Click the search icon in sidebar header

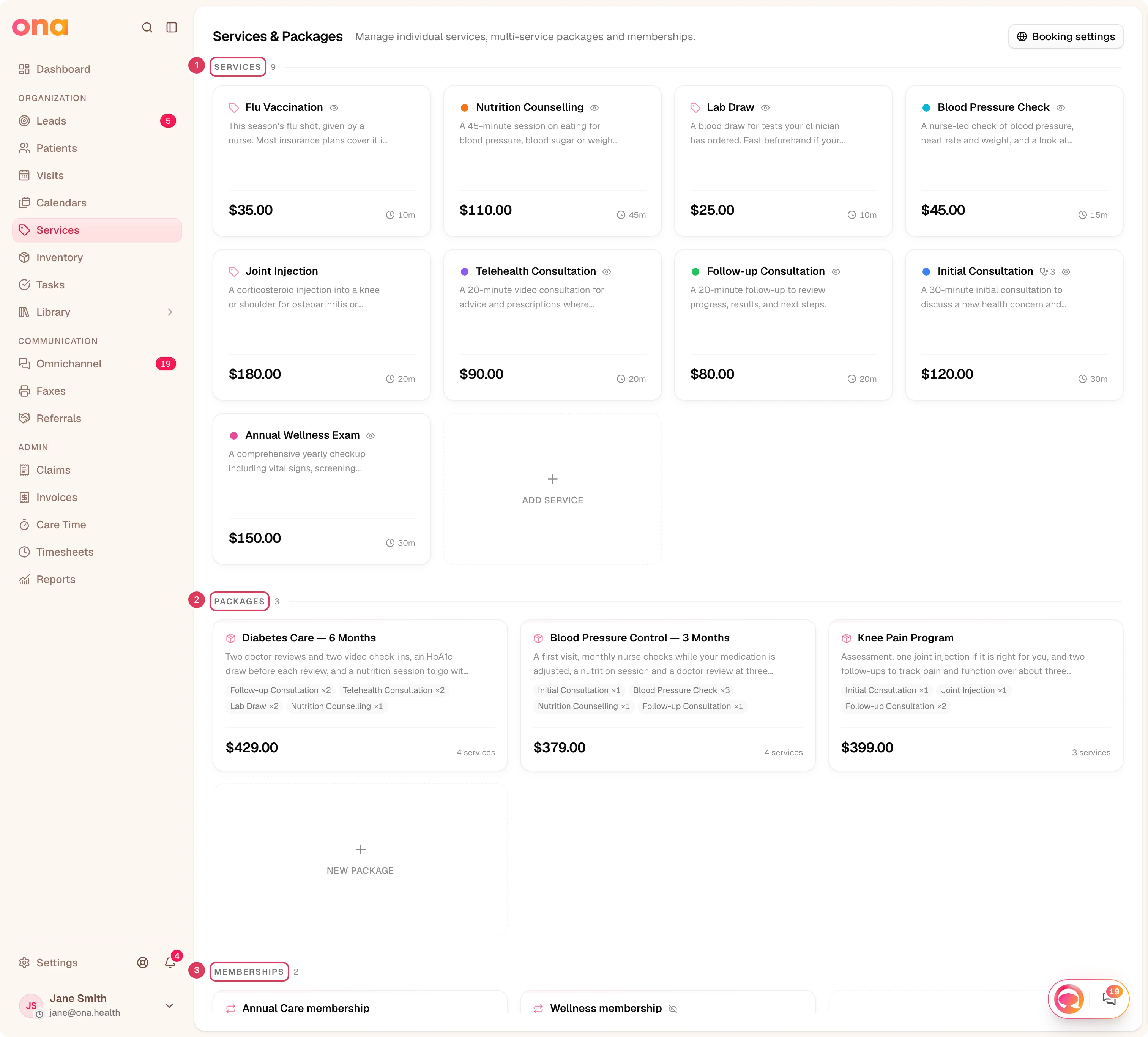[x=147, y=27]
